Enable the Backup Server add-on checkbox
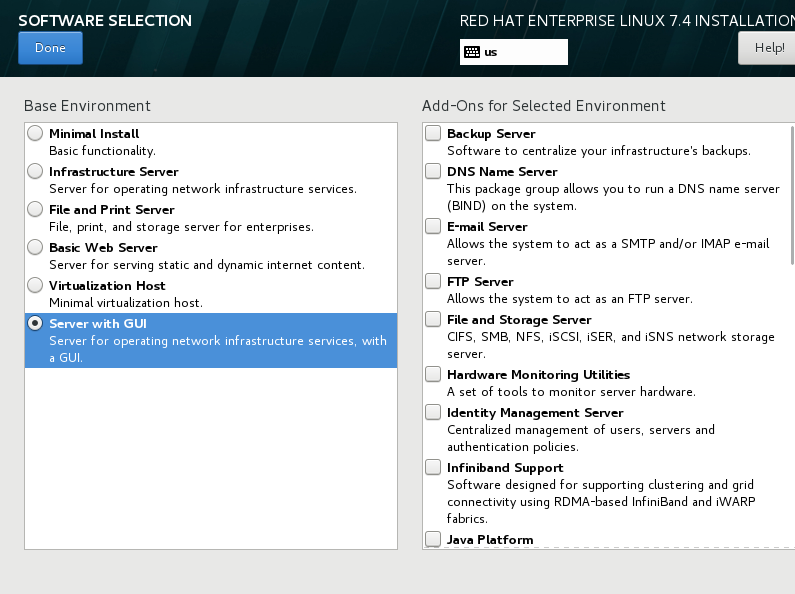Screen dimensions: 795x594 [x=433, y=133]
